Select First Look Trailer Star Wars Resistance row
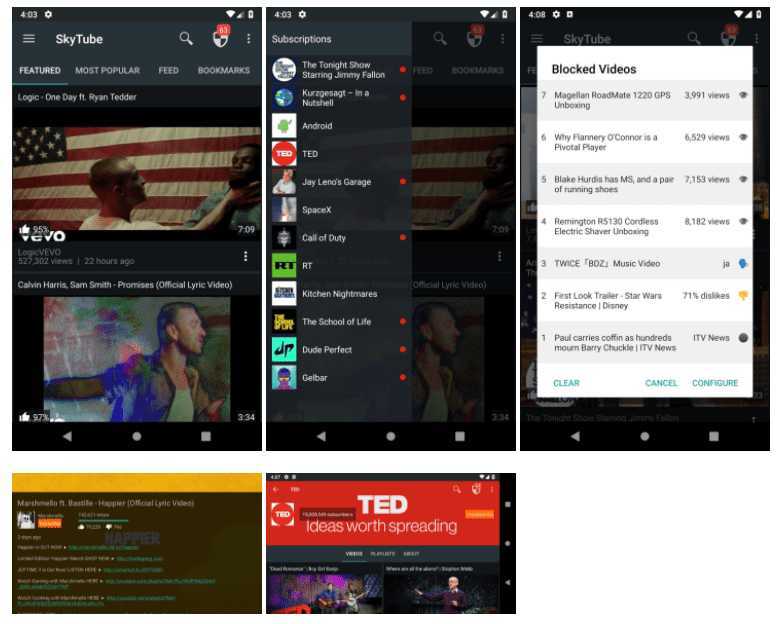This screenshot has width=782, height=624. (x=644, y=301)
